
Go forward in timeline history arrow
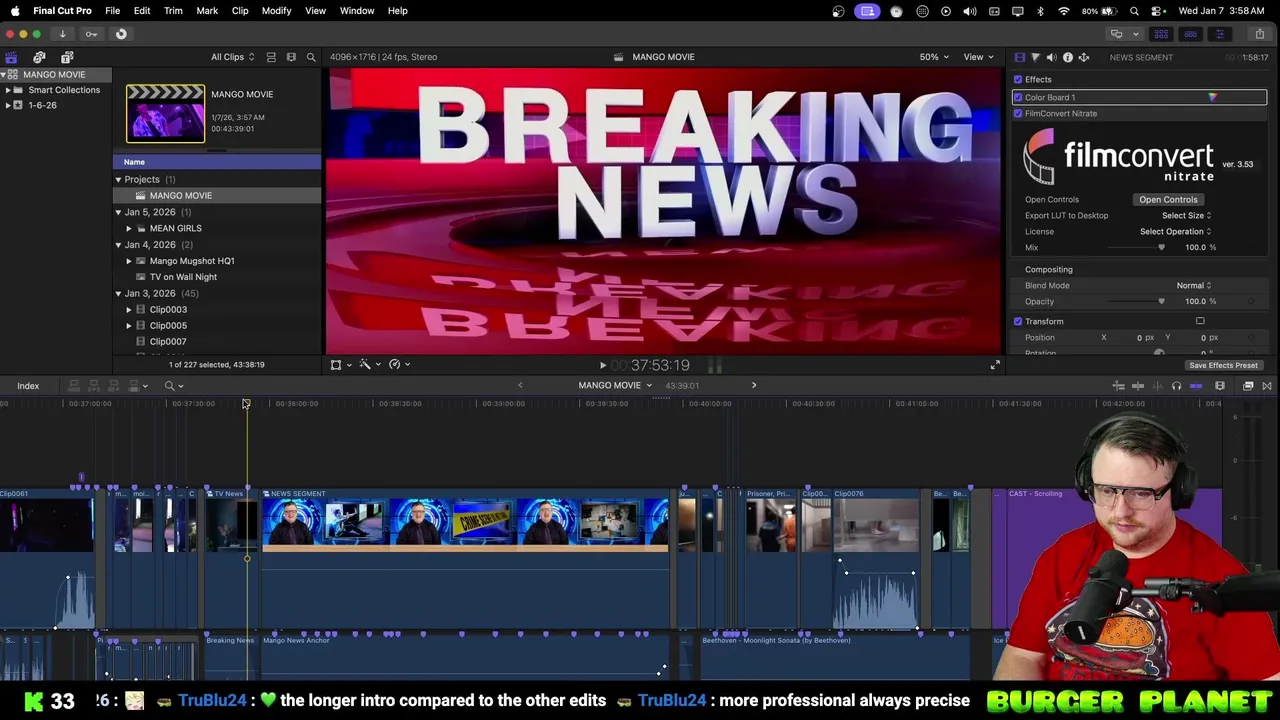(x=754, y=386)
